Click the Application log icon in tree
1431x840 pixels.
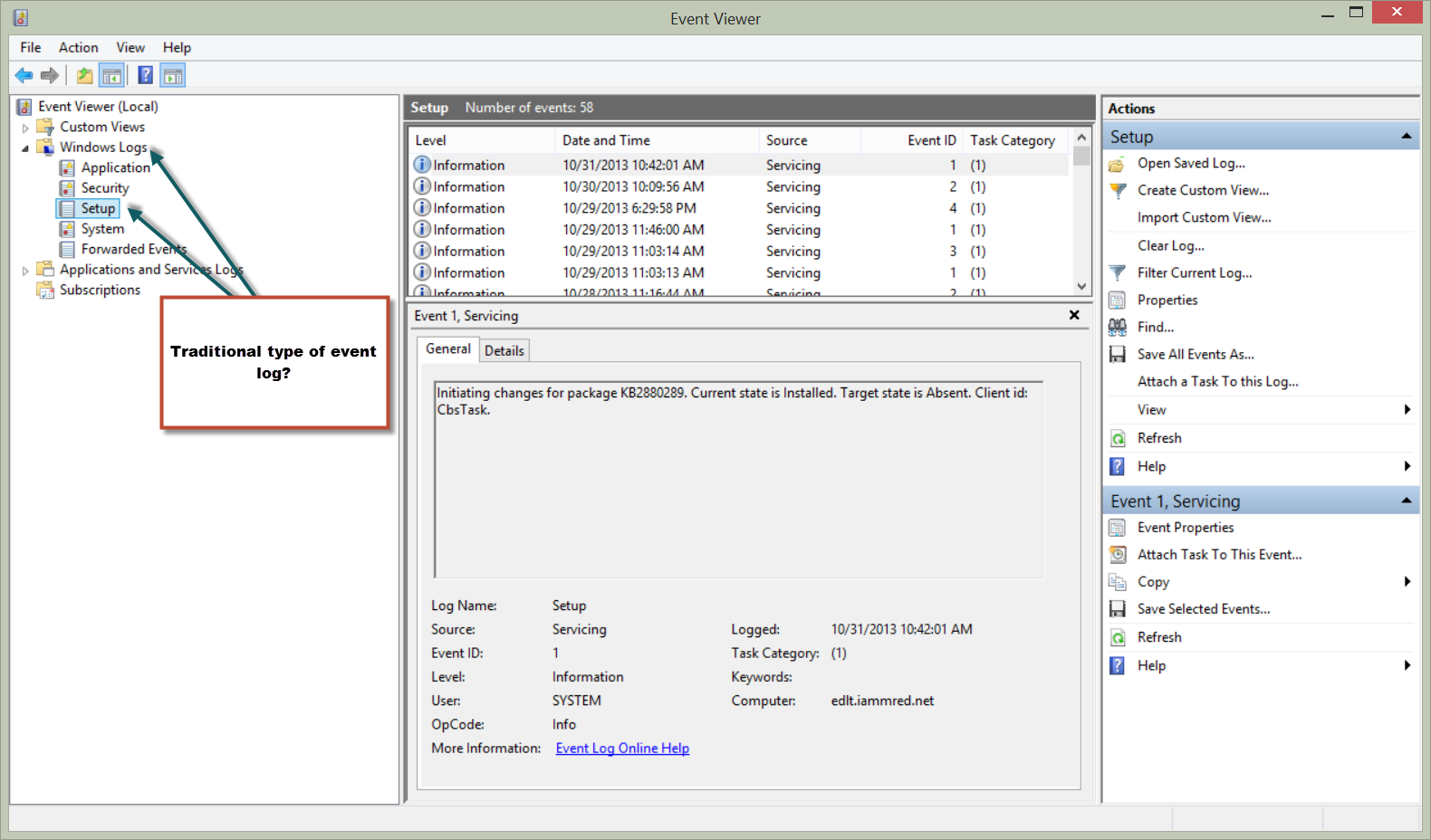(67, 168)
